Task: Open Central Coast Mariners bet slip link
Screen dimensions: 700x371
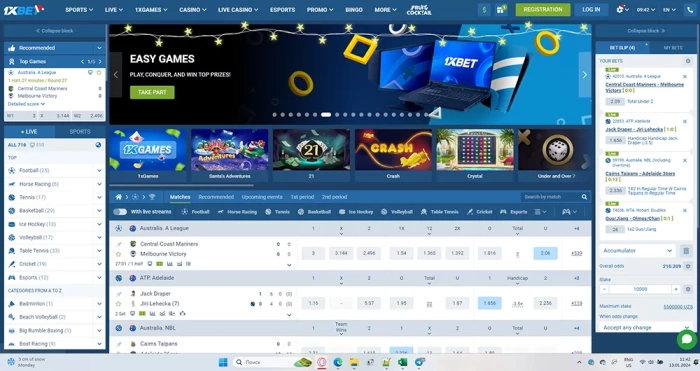Action: [644, 87]
